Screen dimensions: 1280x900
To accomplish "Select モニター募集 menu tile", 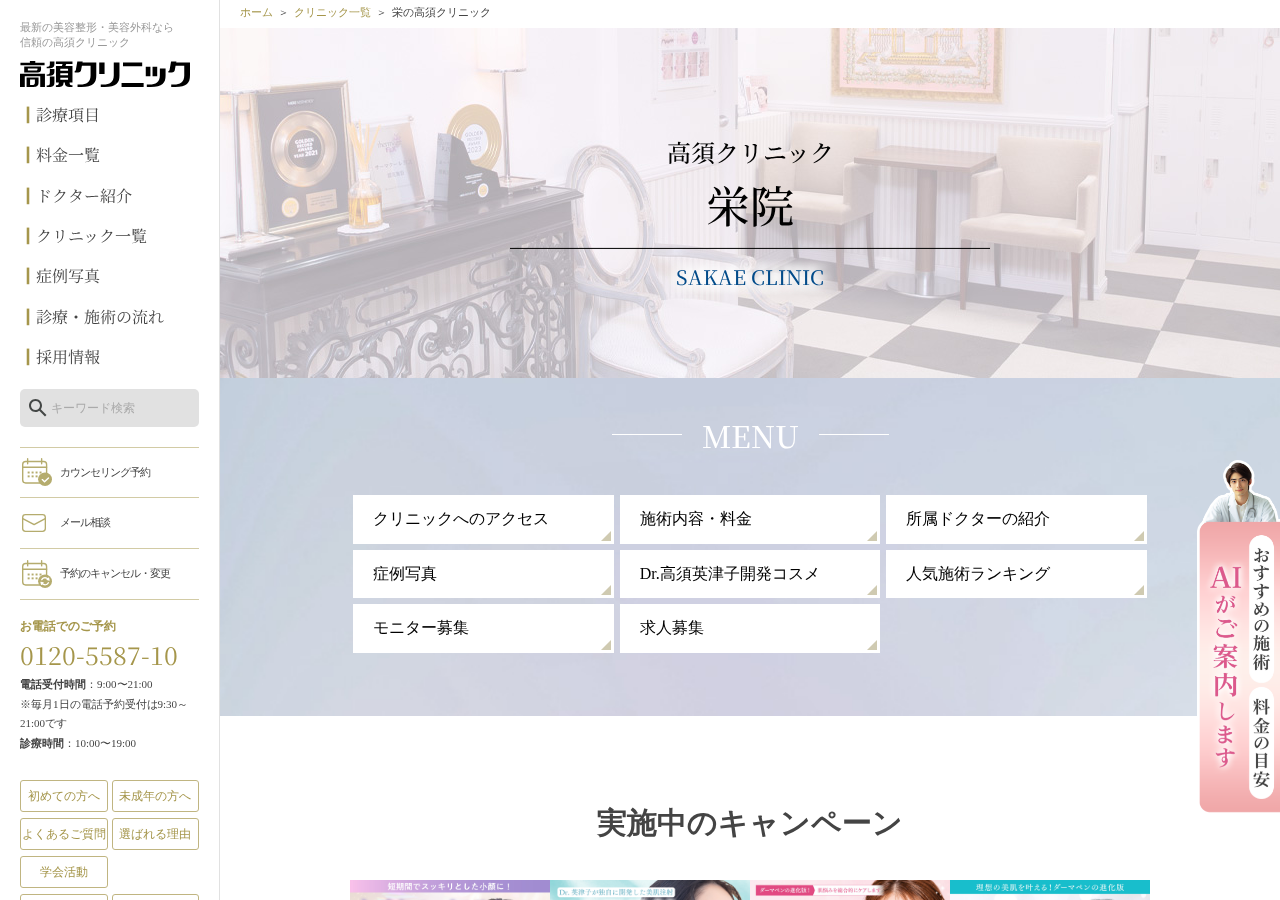I will [x=483, y=628].
